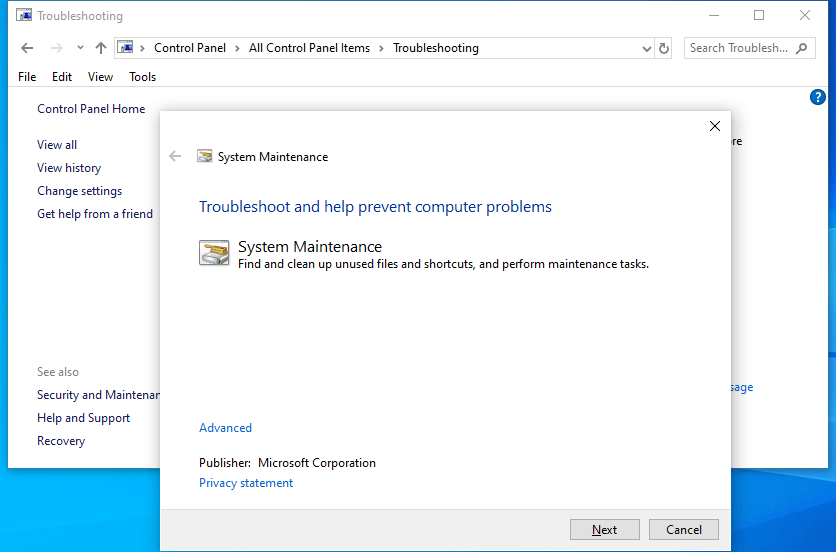This screenshot has width=836, height=552.
Task: Navigate back in Control Panel window
Action: point(27,48)
